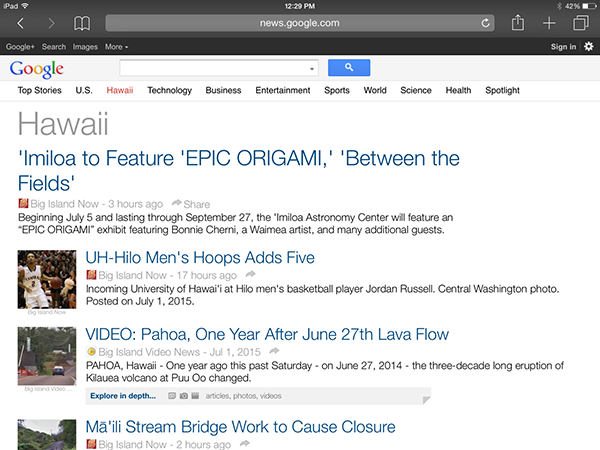Viewport: 600px width, 450px height.
Task: Select the U.S. news tab
Action: pos(84,90)
